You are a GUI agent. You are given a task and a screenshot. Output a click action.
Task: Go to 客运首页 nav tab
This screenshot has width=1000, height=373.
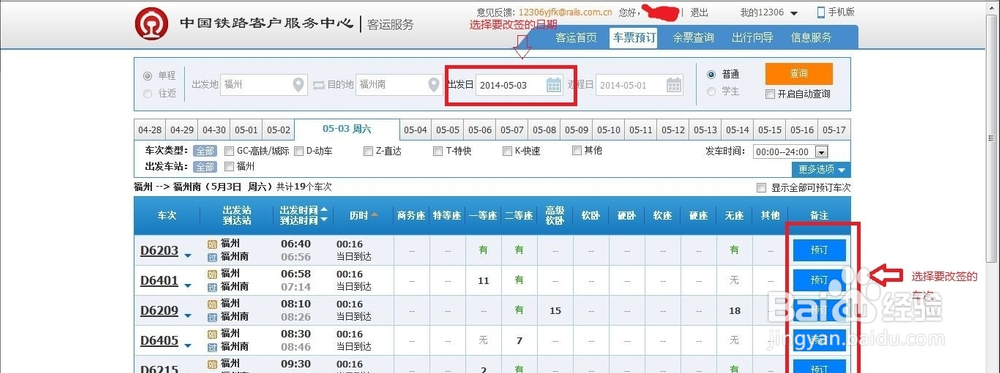[576, 38]
